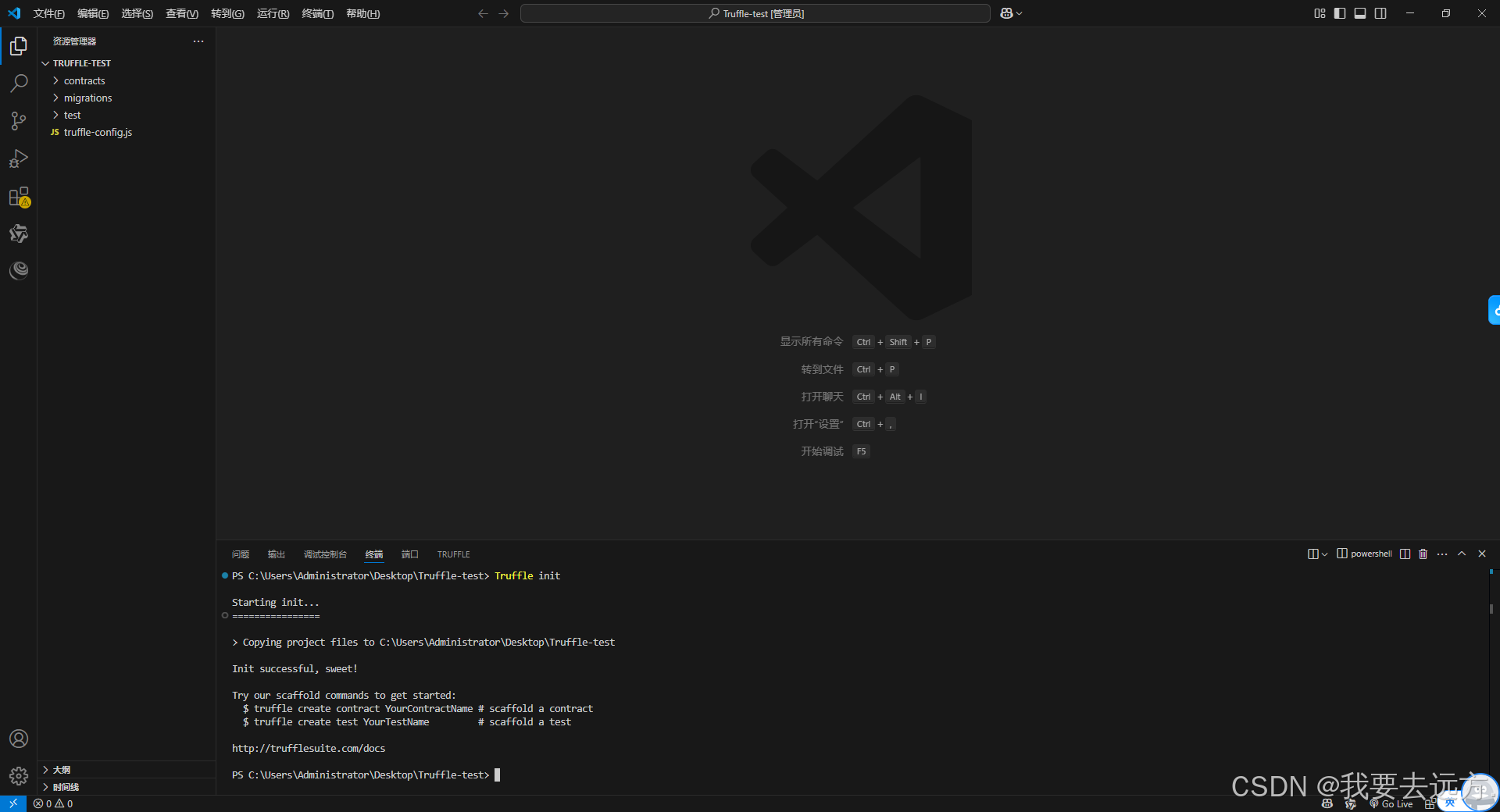Expand the migrations folder
Image resolution: width=1500 pixels, height=812 pixels.
127,98
